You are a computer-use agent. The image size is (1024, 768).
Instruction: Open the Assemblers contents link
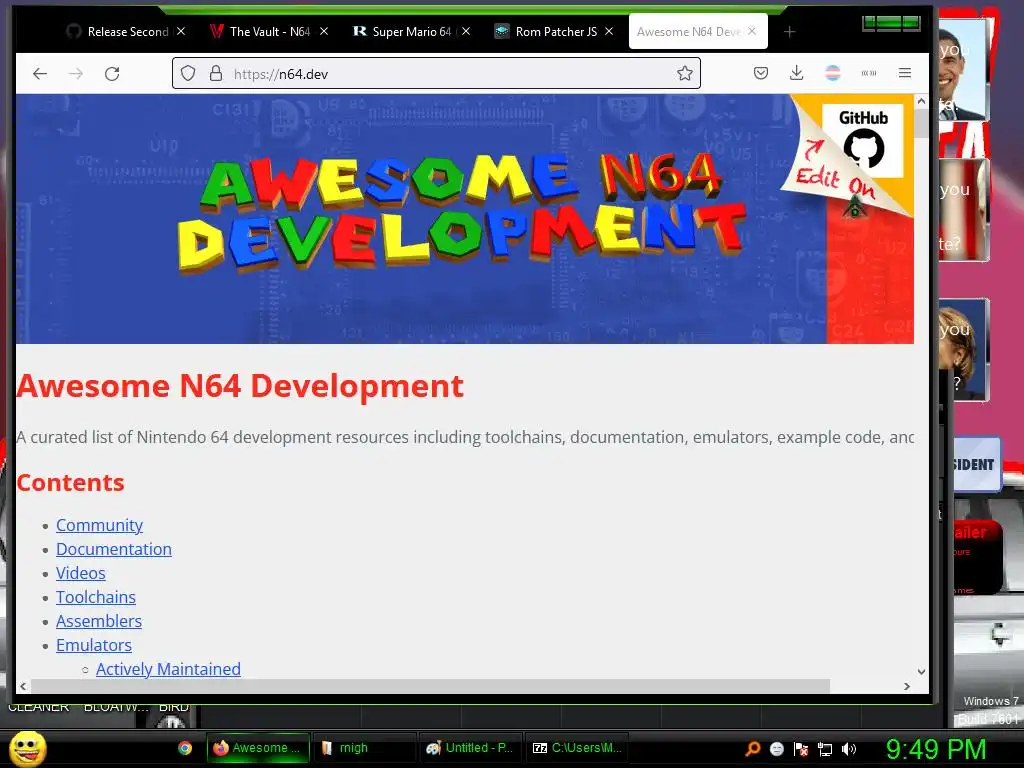(99, 621)
